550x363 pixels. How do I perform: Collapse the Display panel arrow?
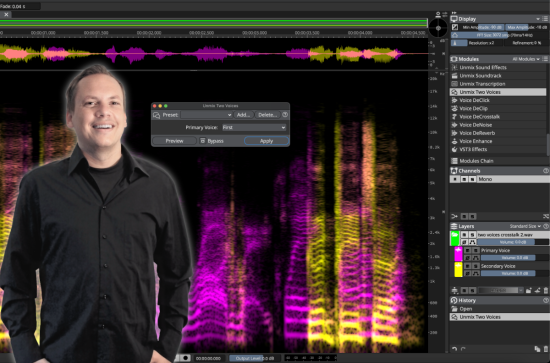tap(538, 19)
